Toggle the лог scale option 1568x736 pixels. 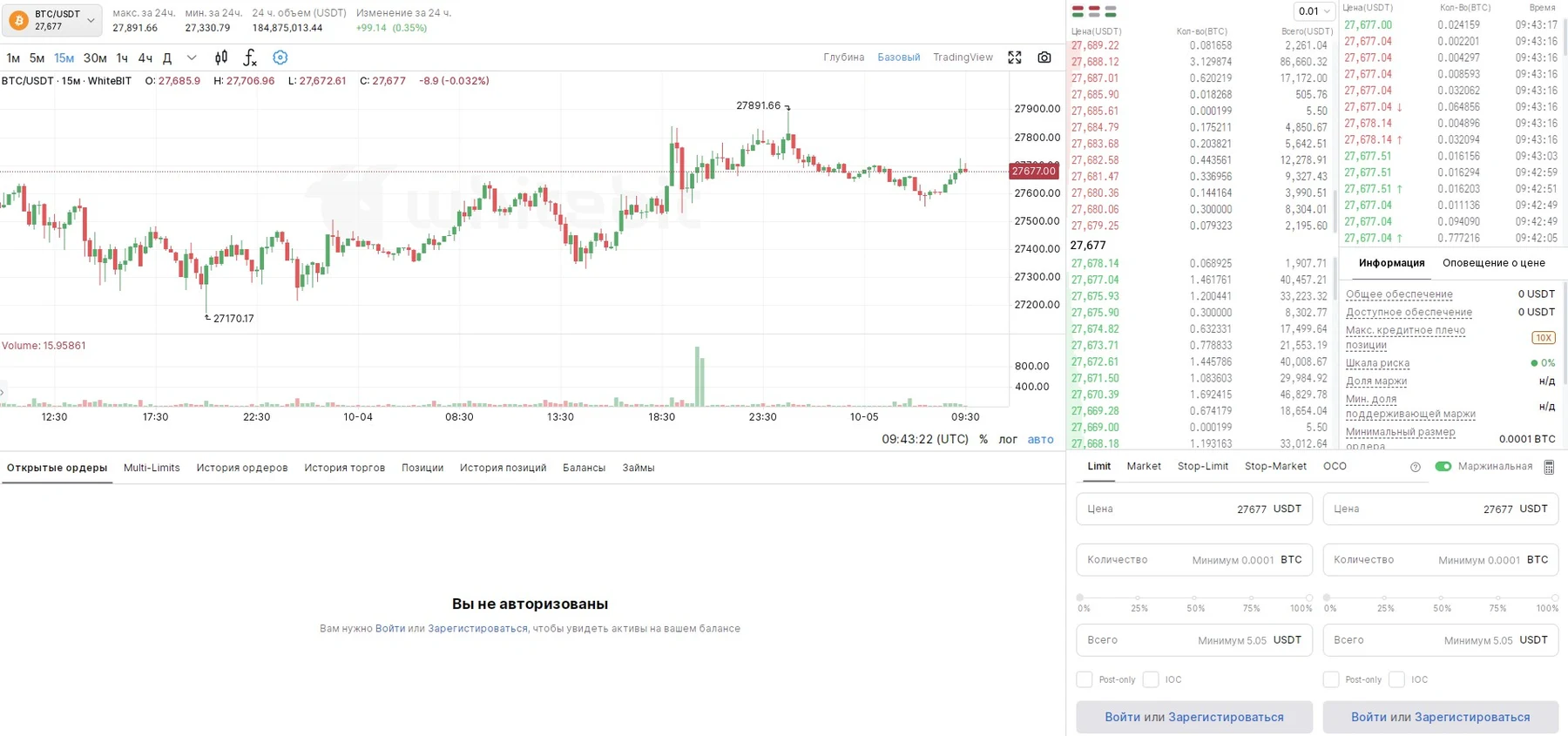point(1008,439)
